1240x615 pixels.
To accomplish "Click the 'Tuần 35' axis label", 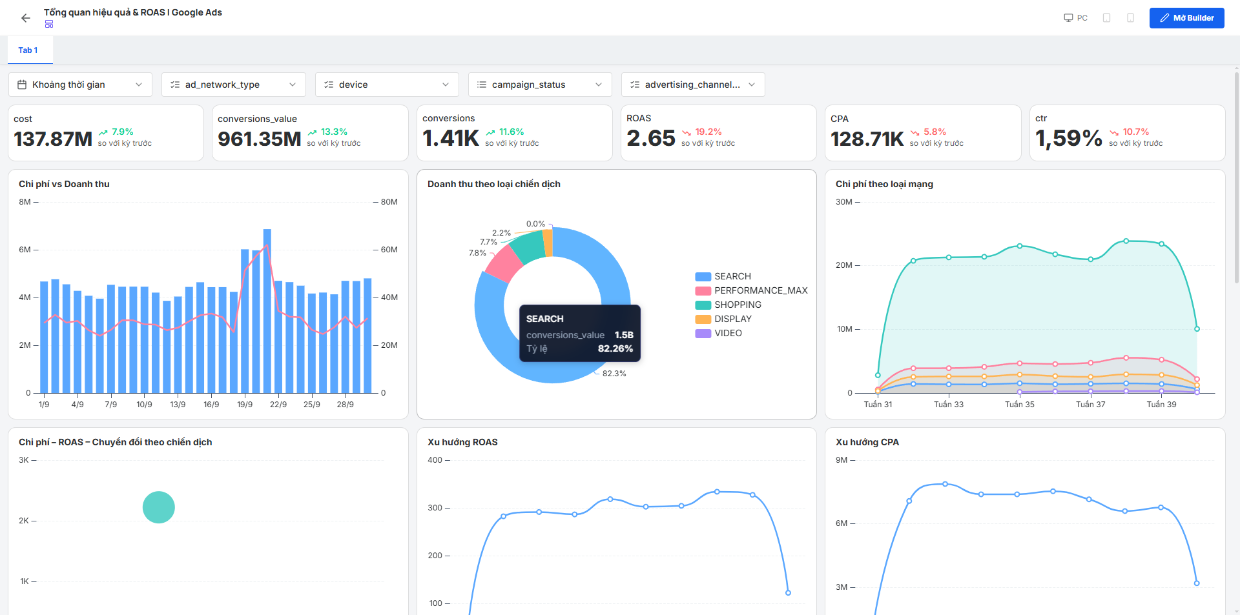I will coord(1018,405).
